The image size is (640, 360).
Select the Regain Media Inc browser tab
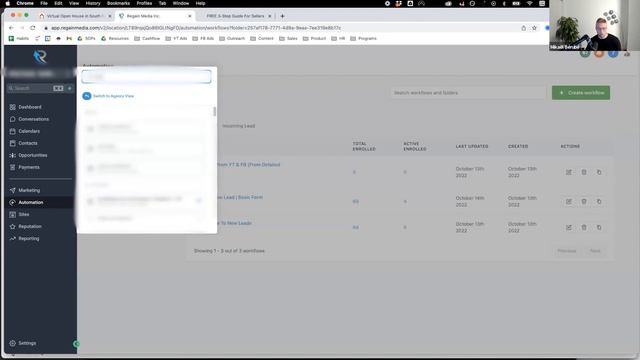tap(154, 16)
